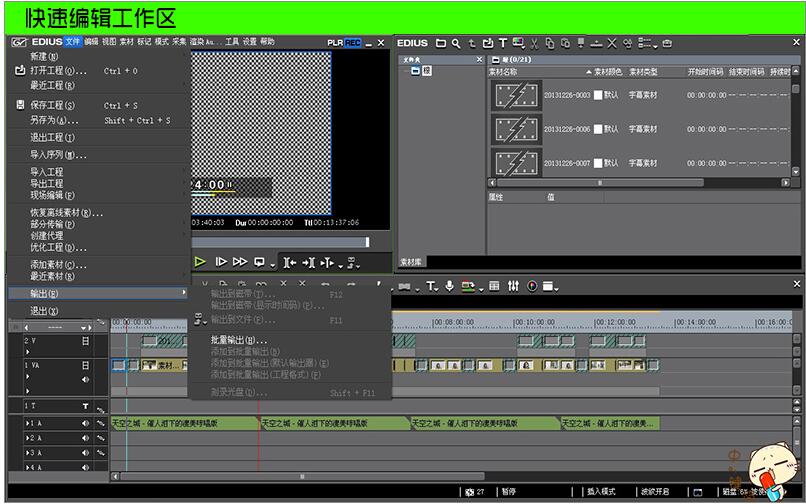Viewport: 806px width, 504px height.
Task: Toggle sync lock icon on track 1 A
Action: pyautogui.click(x=101, y=423)
